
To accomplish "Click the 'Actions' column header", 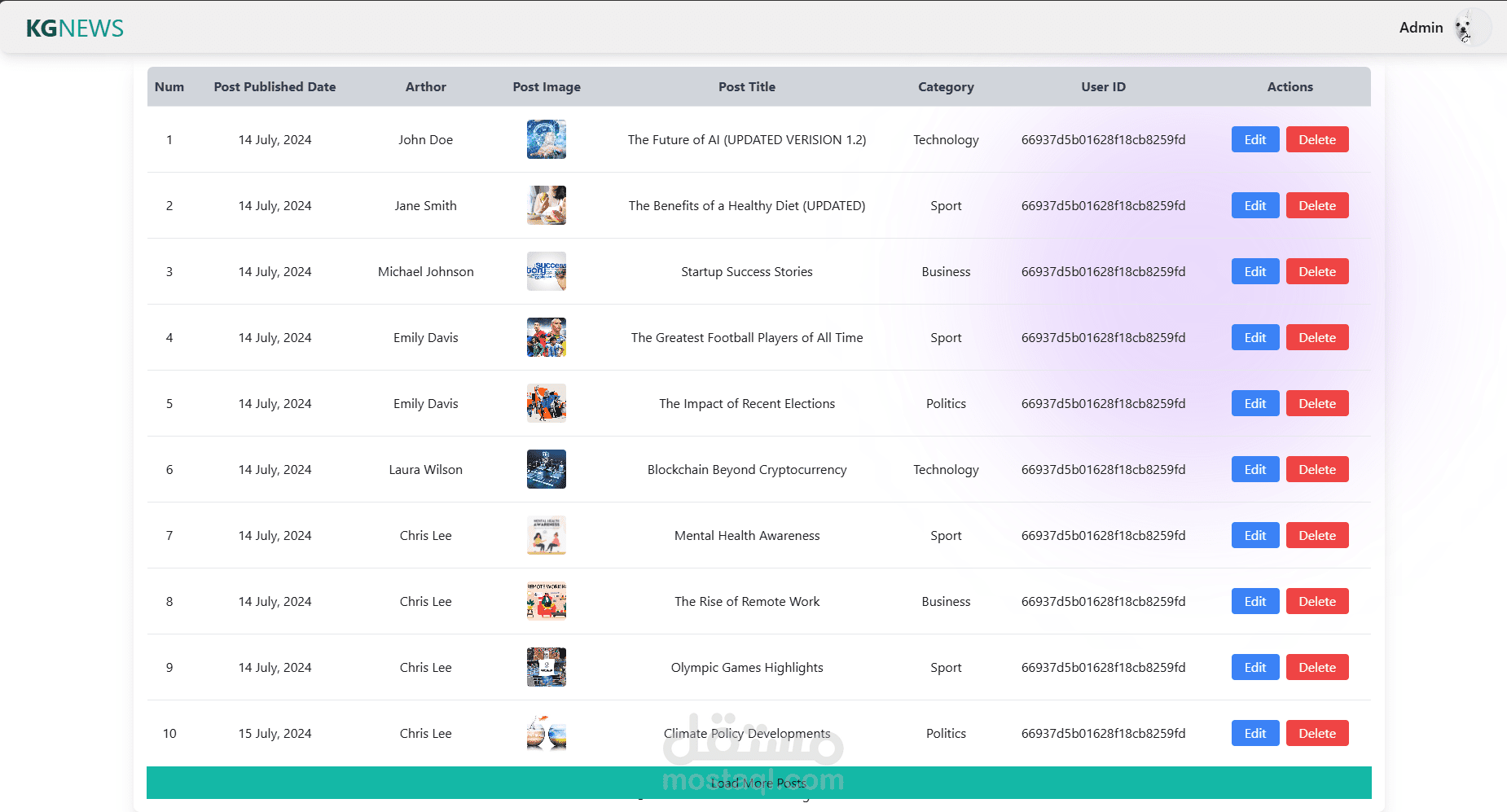I will pos(1290,87).
